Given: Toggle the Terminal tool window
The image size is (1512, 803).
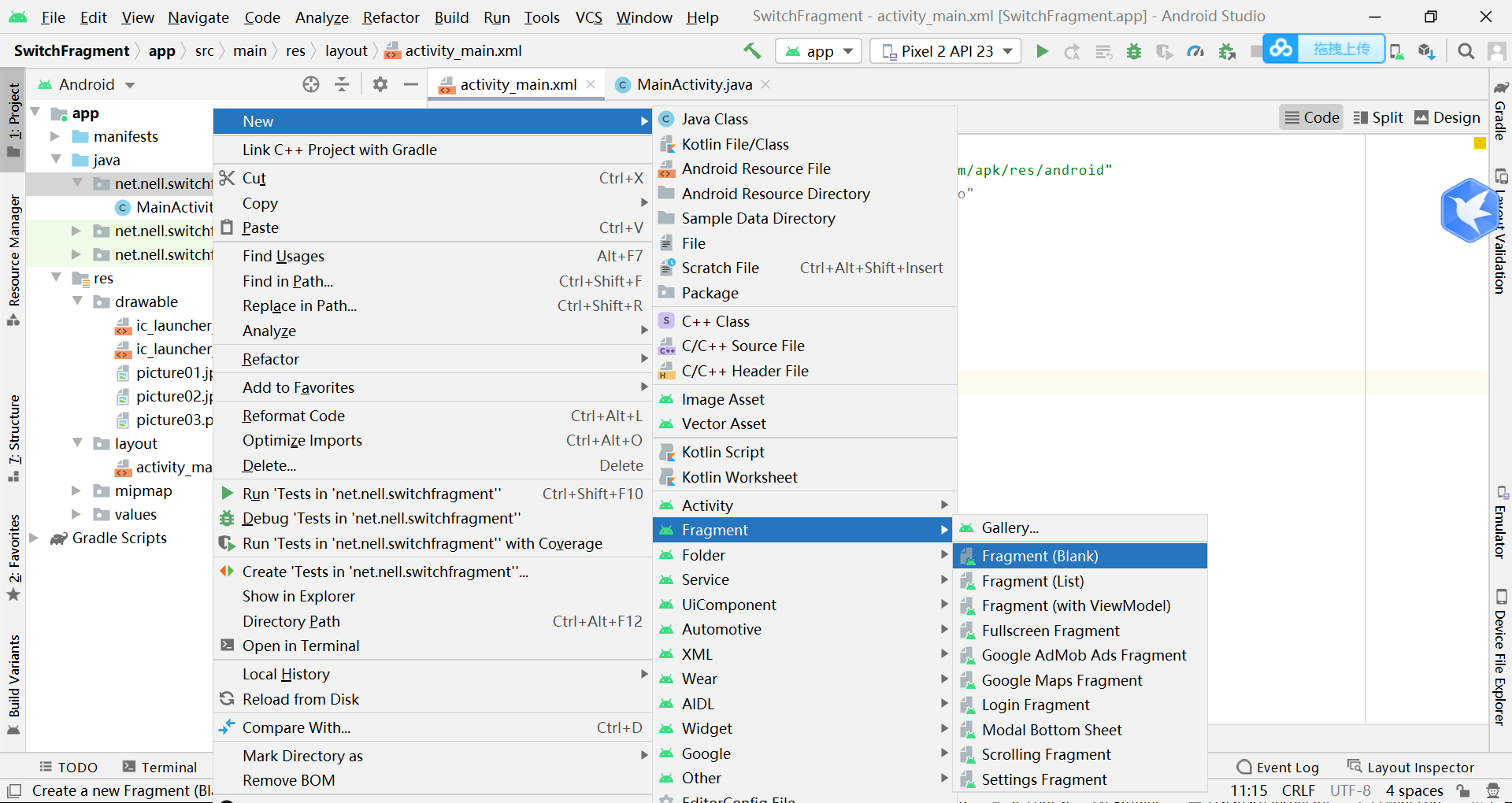Looking at the screenshot, I should tap(160, 767).
